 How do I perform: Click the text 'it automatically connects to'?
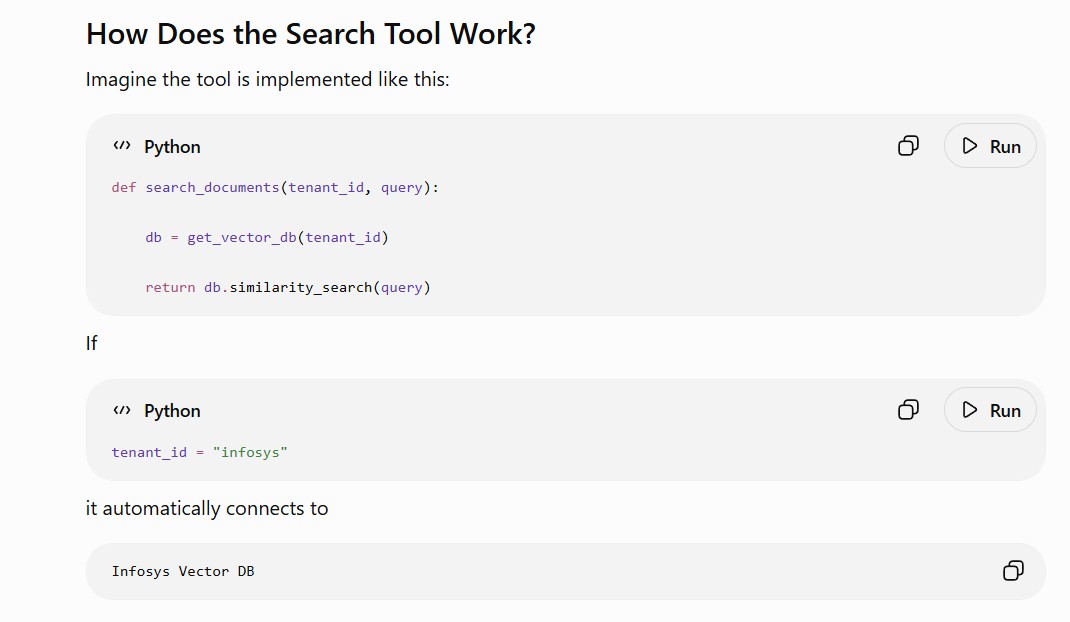click(x=207, y=509)
